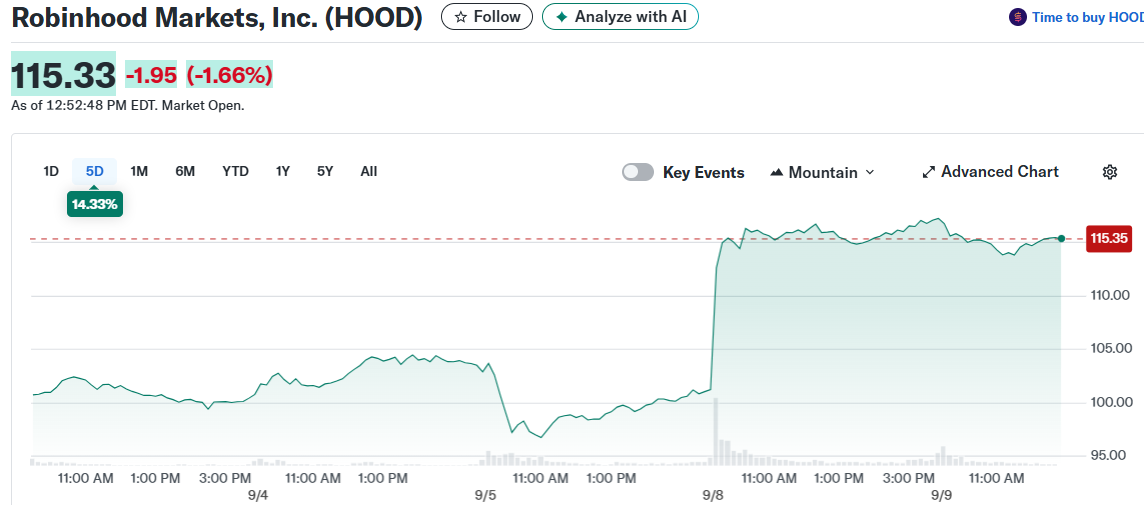The height and width of the screenshot is (505, 1144).
Task: Select the 5D time range tab
Action: [x=95, y=171]
